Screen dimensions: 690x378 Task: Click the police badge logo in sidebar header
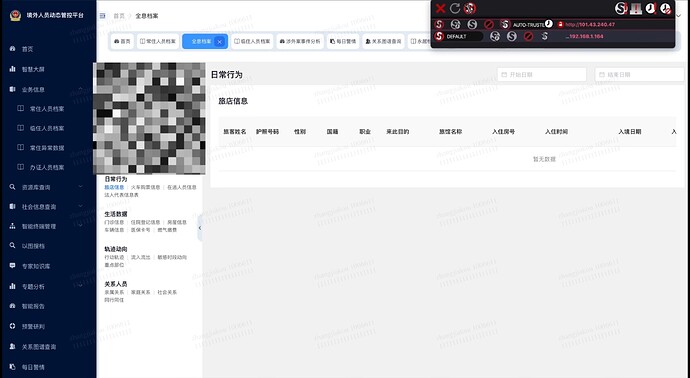click(15, 15)
